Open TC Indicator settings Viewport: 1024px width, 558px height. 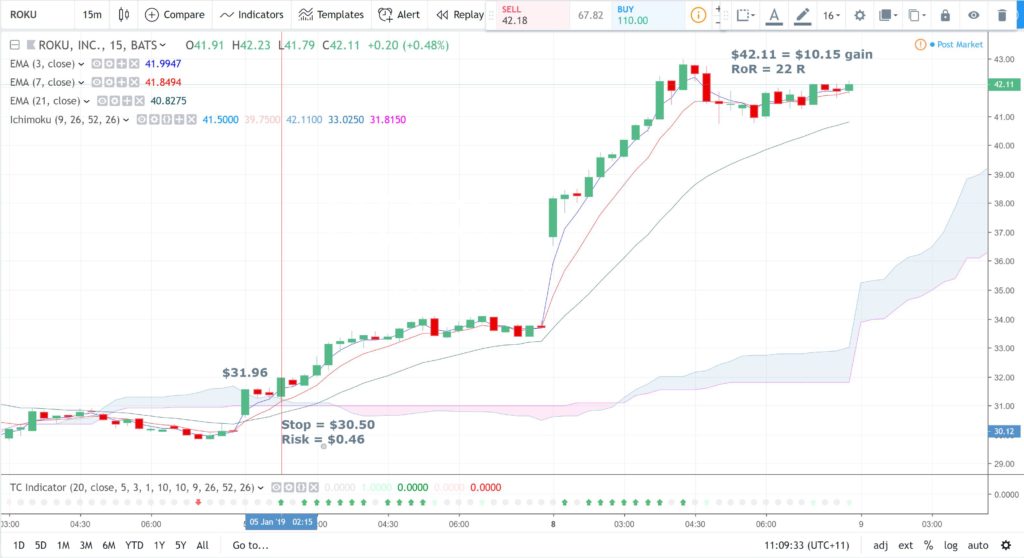[289, 487]
